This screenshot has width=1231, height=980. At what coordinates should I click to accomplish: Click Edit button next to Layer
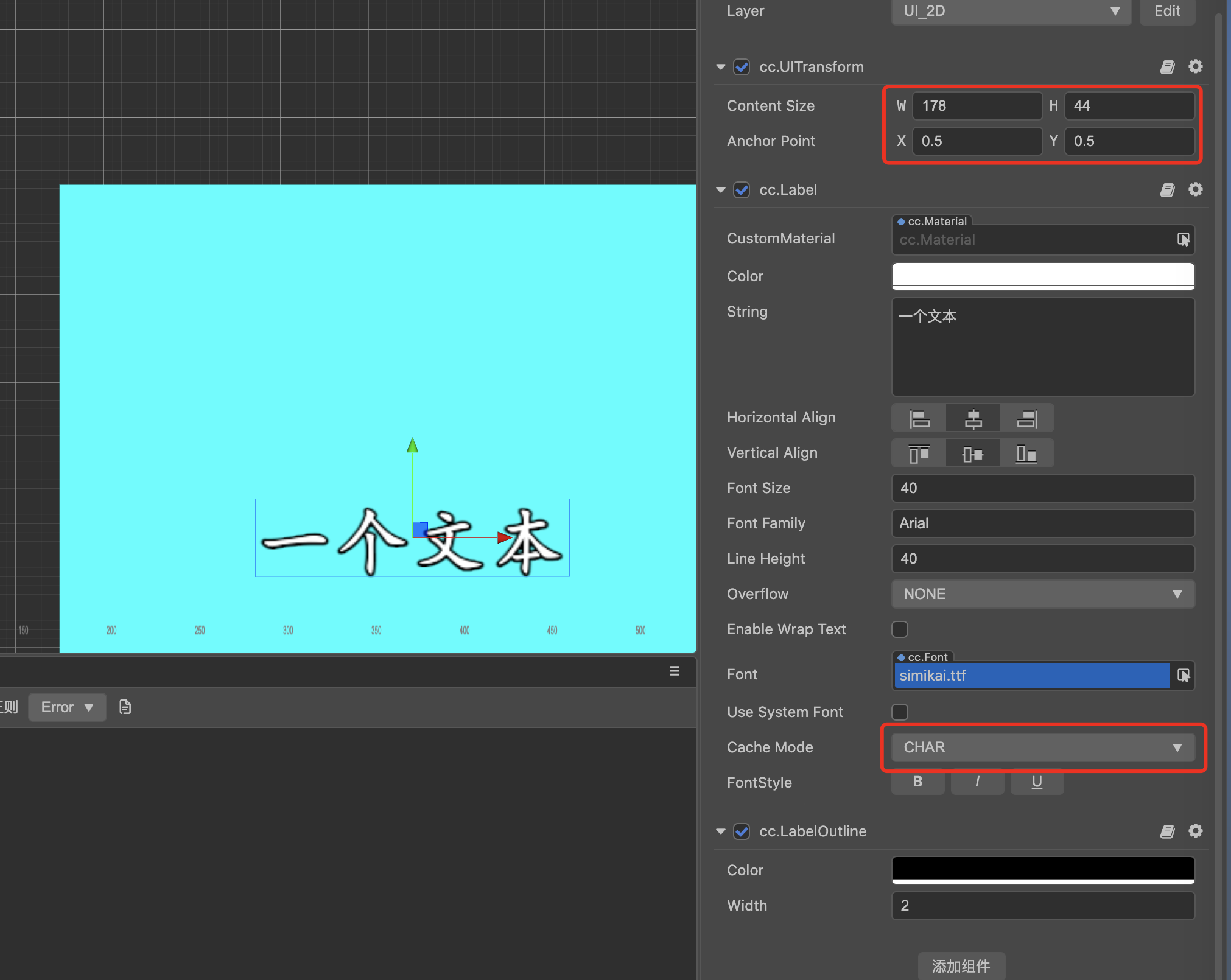click(1166, 11)
